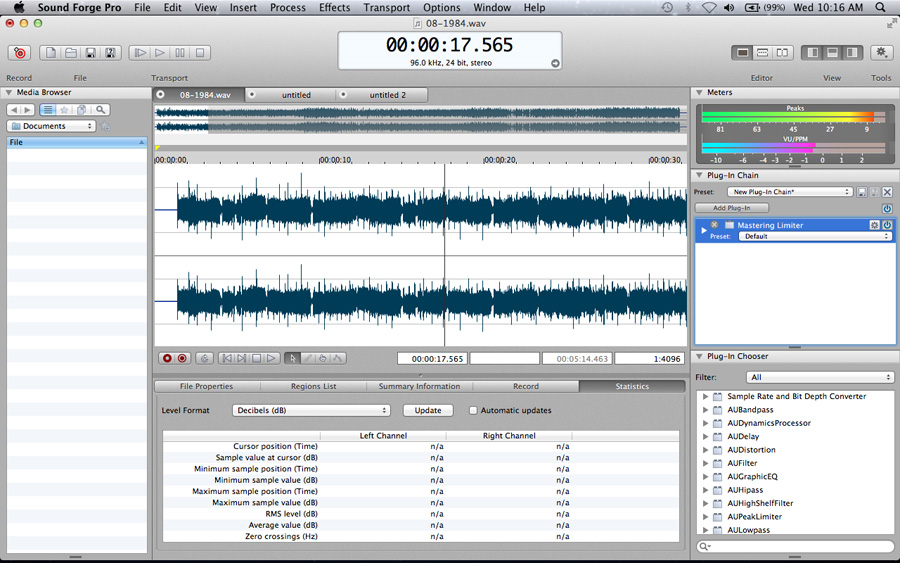Image resolution: width=900 pixels, height=563 pixels.
Task: Click the red Record button in top toolbar
Action: point(19,53)
